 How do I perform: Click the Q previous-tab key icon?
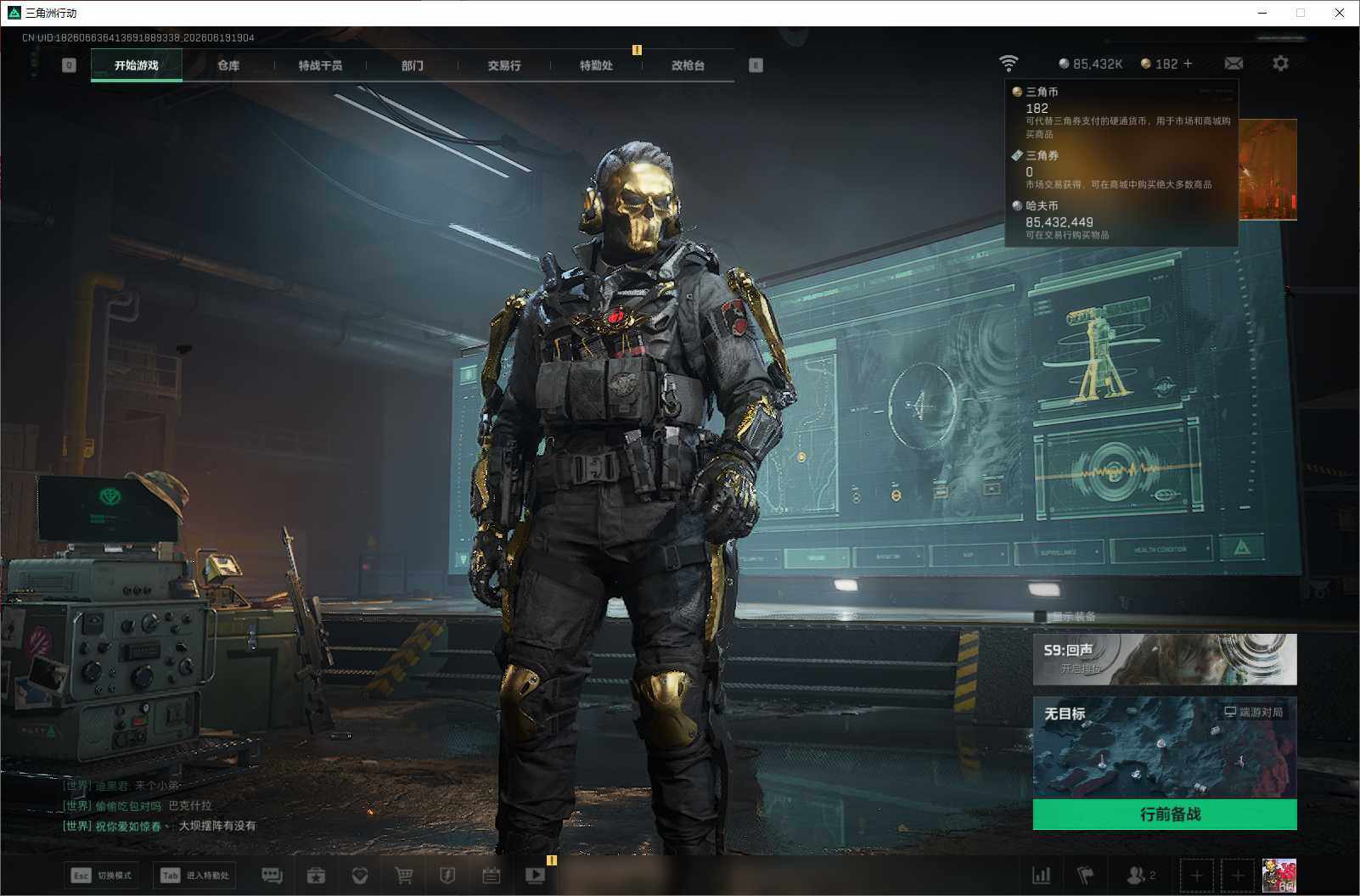point(70,65)
